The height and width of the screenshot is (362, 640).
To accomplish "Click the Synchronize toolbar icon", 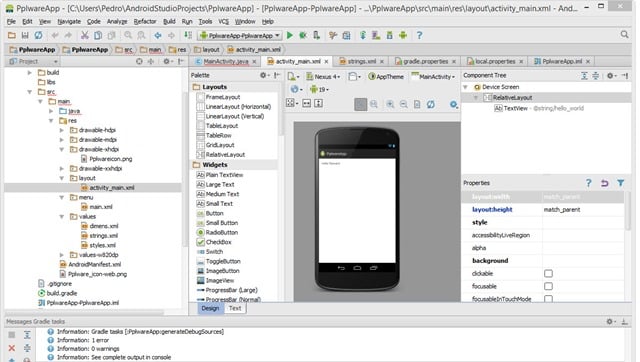I will tap(38, 36).
